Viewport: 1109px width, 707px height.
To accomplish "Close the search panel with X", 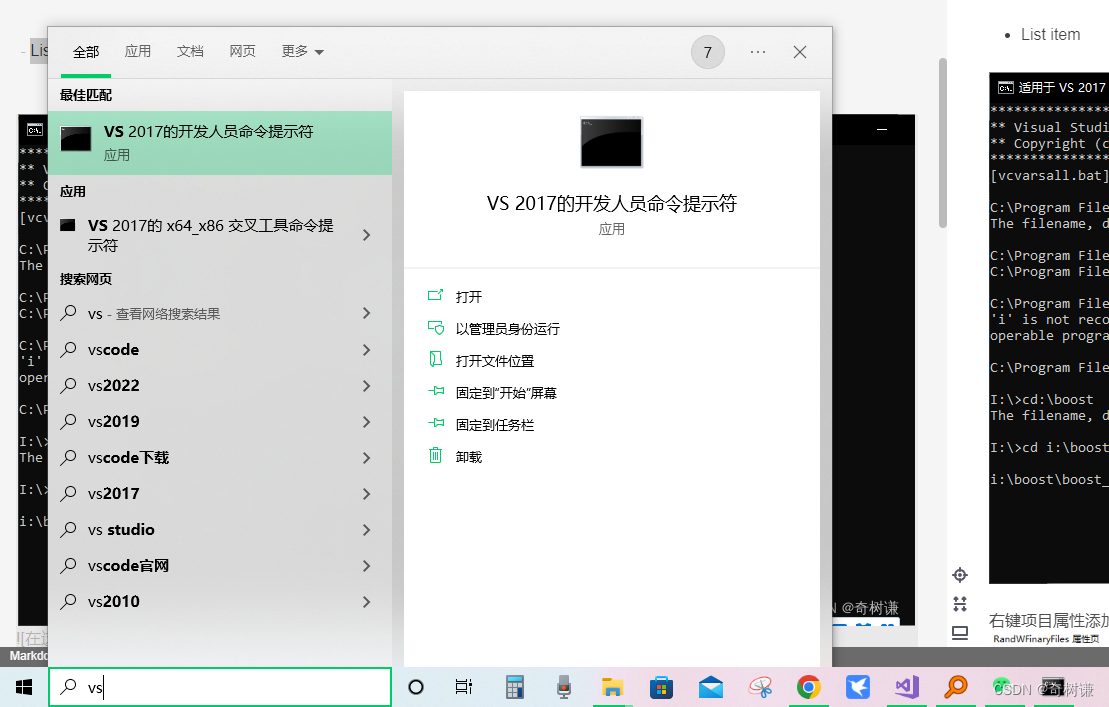I will click(x=800, y=52).
